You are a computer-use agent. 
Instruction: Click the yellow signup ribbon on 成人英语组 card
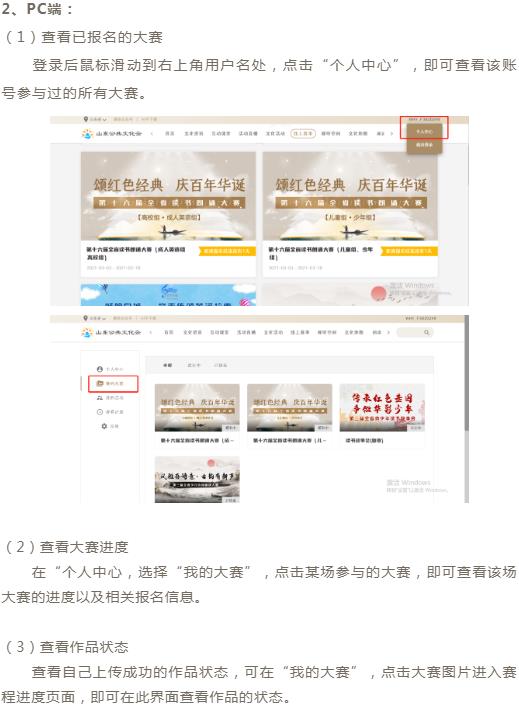click(x=227, y=251)
